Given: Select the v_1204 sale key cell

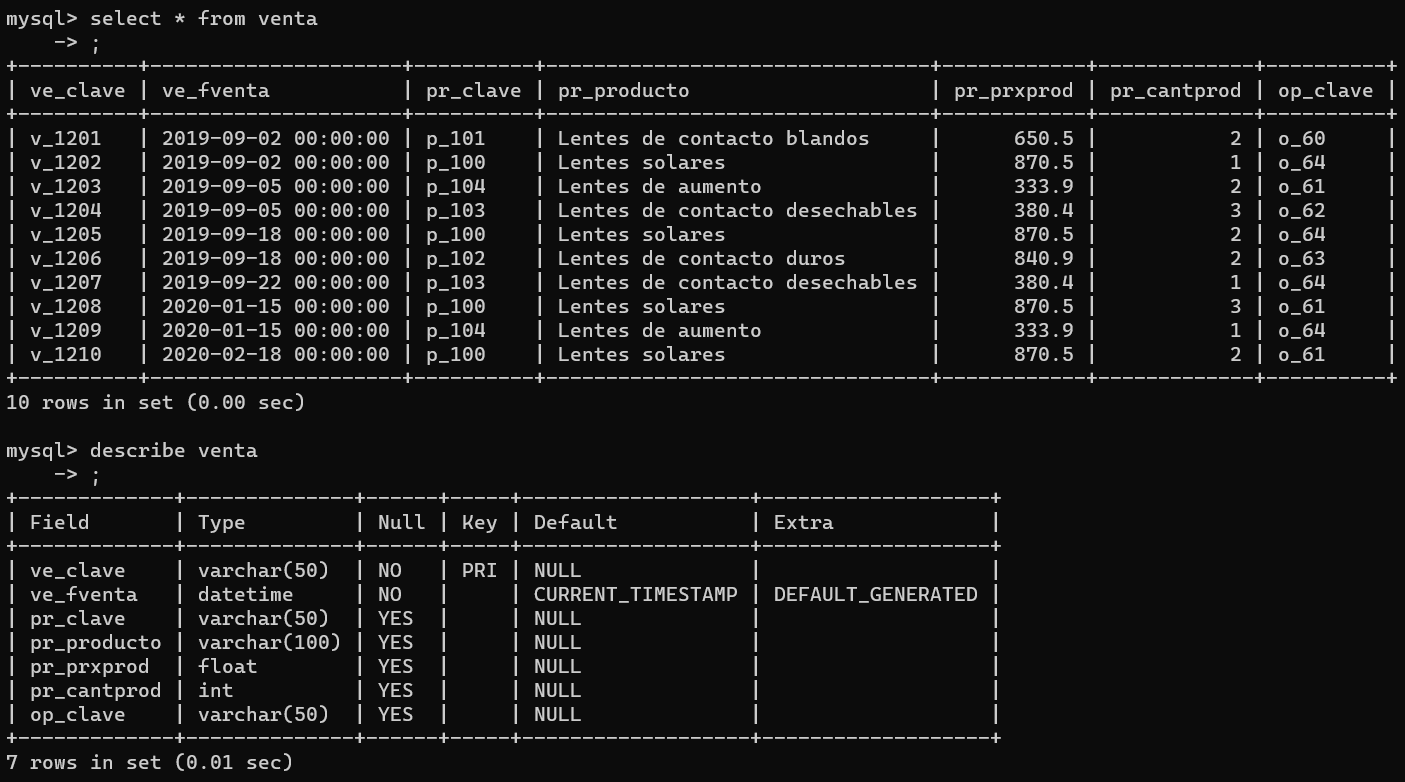Looking at the screenshot, I should (66, 211).
